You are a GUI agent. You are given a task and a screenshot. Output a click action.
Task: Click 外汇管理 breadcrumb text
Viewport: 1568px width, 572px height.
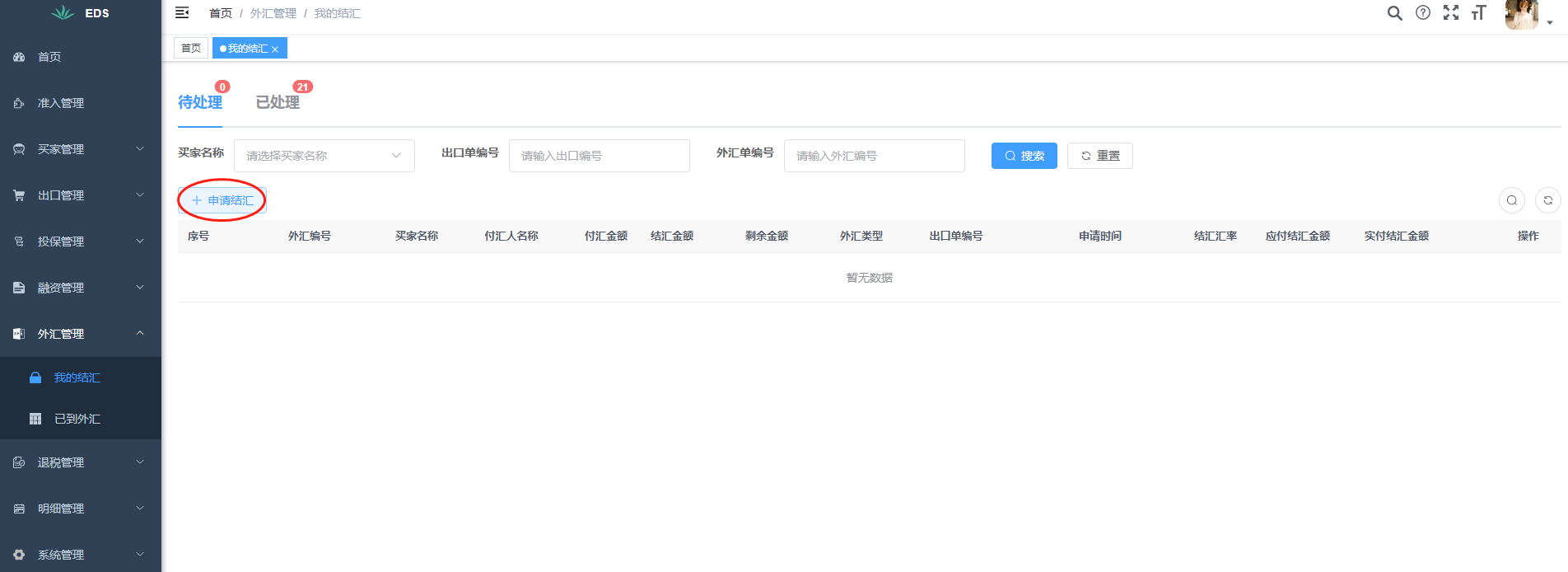coord(273,13)
